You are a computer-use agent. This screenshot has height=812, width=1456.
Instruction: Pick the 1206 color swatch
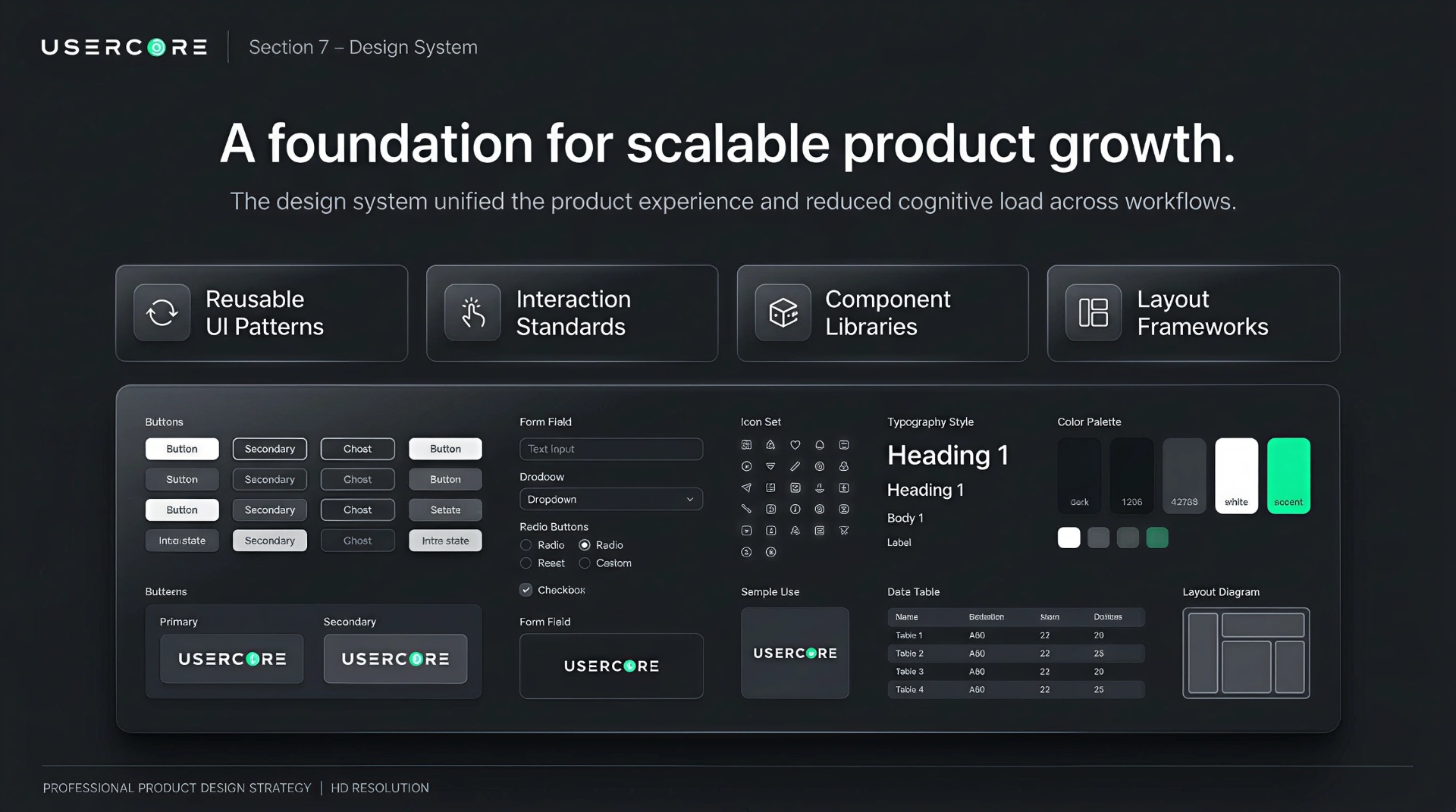pyautogui.click(x=1131, y=475)
